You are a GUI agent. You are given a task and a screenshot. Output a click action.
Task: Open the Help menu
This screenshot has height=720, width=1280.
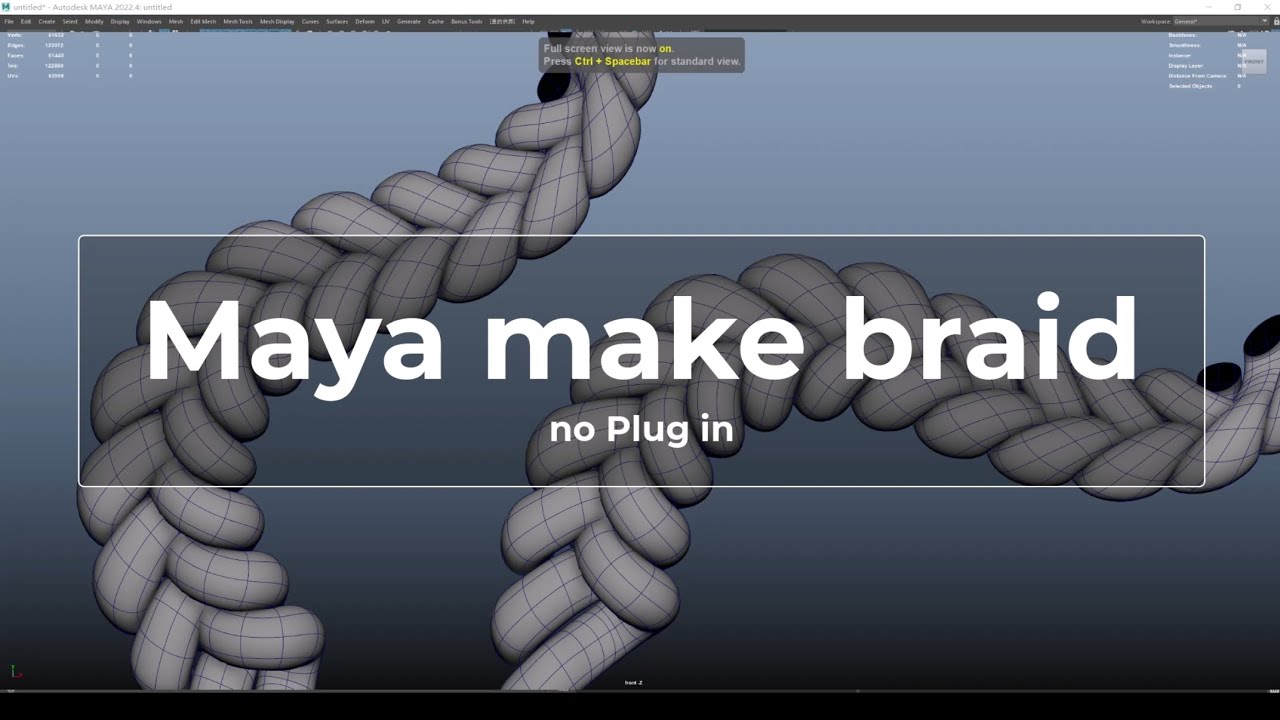point(528,21)
